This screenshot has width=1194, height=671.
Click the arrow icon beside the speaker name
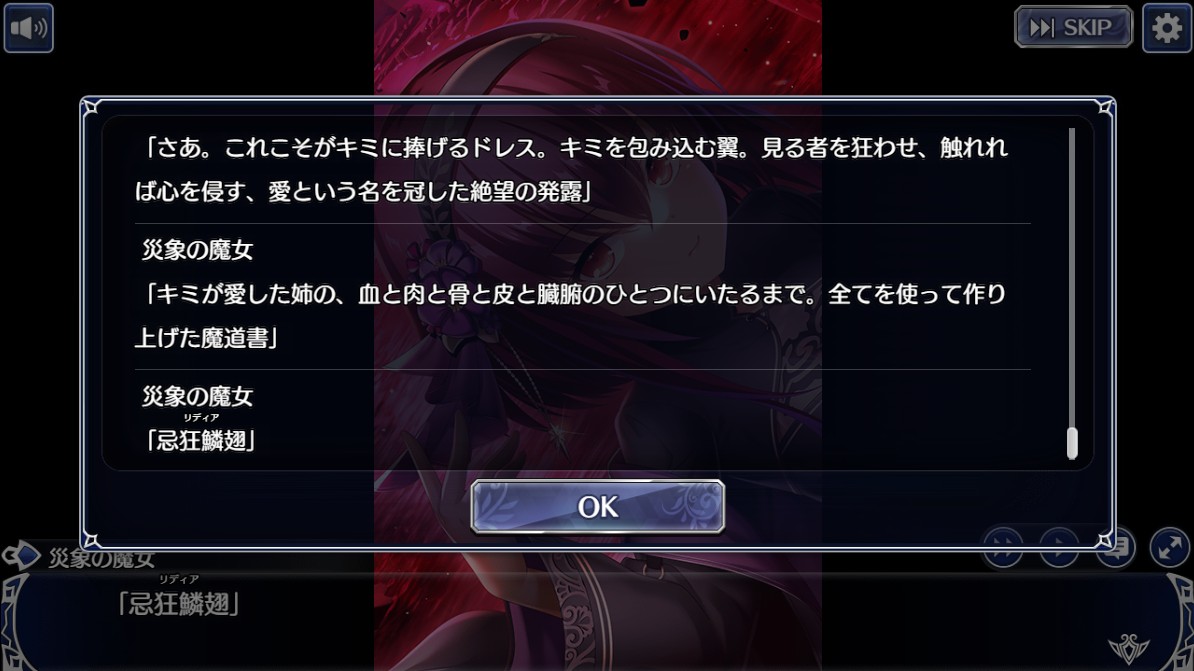[x=21, y=555]
